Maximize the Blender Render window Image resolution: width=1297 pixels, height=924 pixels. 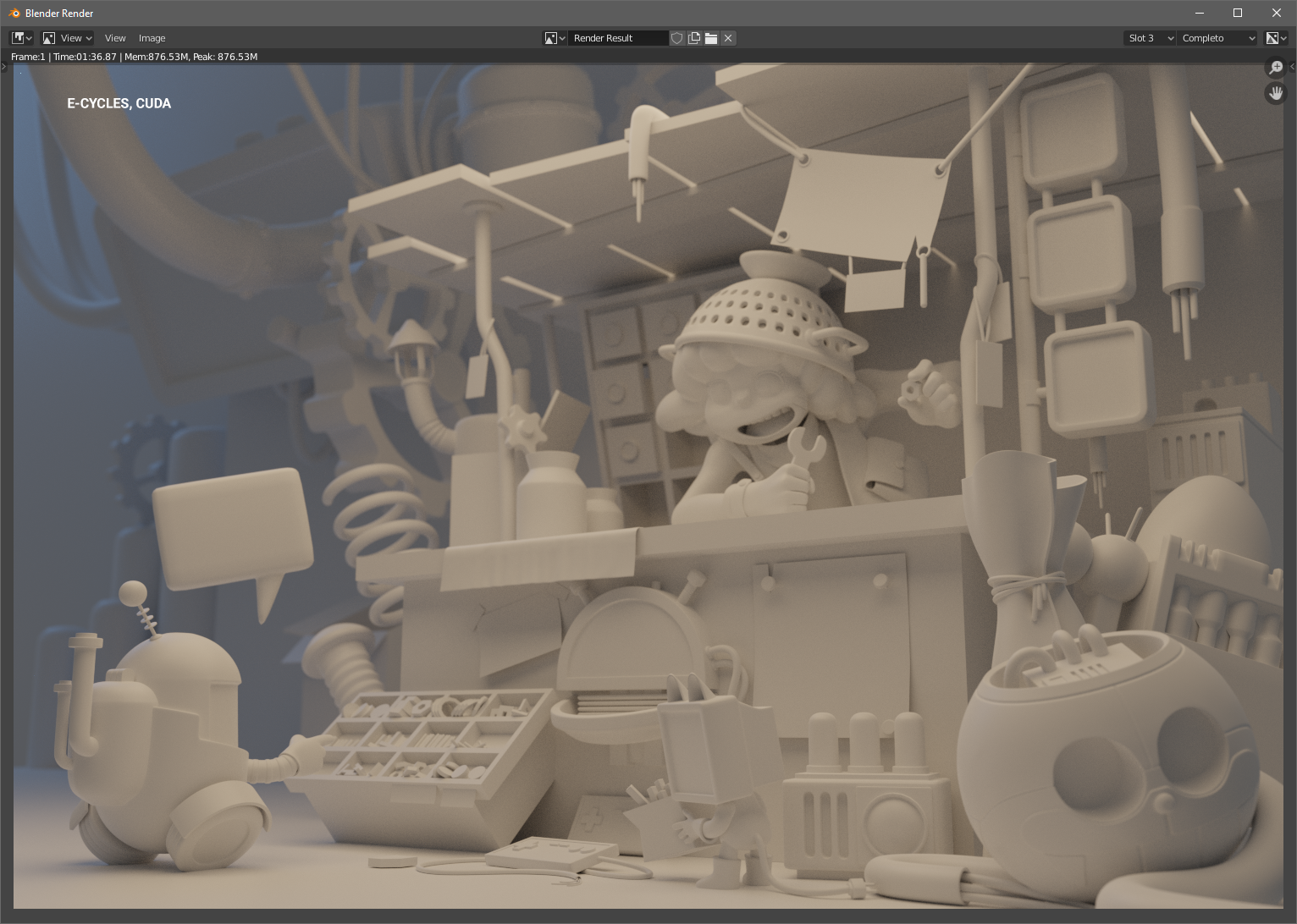(x=1238, y=13)
